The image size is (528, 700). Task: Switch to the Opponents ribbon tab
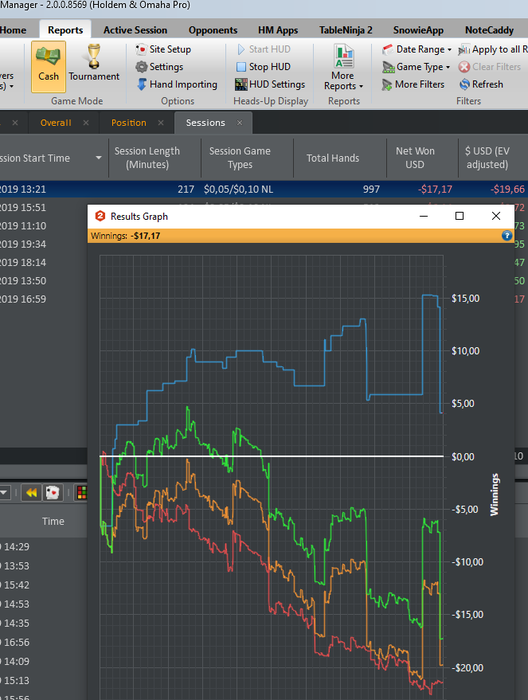(x=212, y=30)
